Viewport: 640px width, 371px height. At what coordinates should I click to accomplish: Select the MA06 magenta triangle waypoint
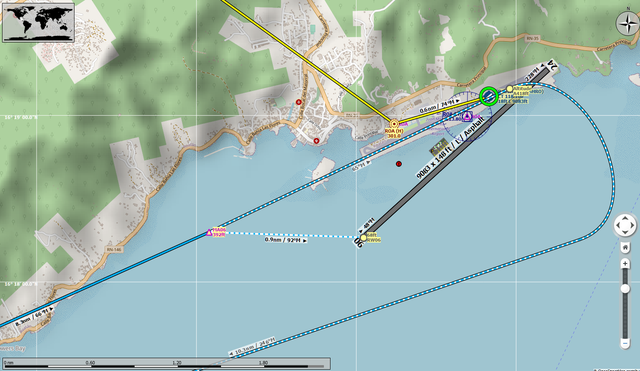[x=209, y=232]
